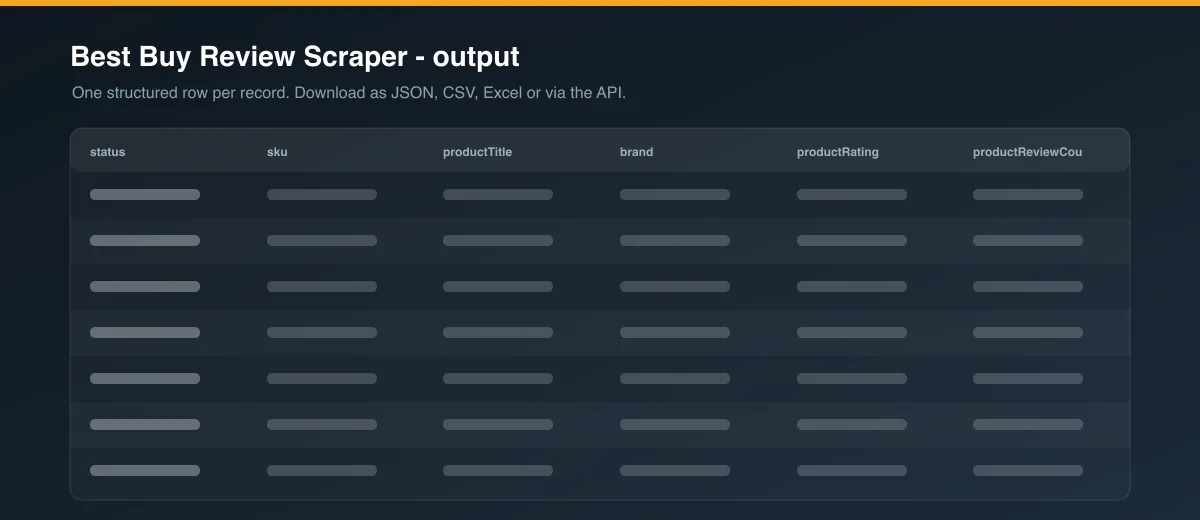The height and width of the screenshot is (520, 1200).
Task: Click the sku column header
Action: tap(277, 152)
